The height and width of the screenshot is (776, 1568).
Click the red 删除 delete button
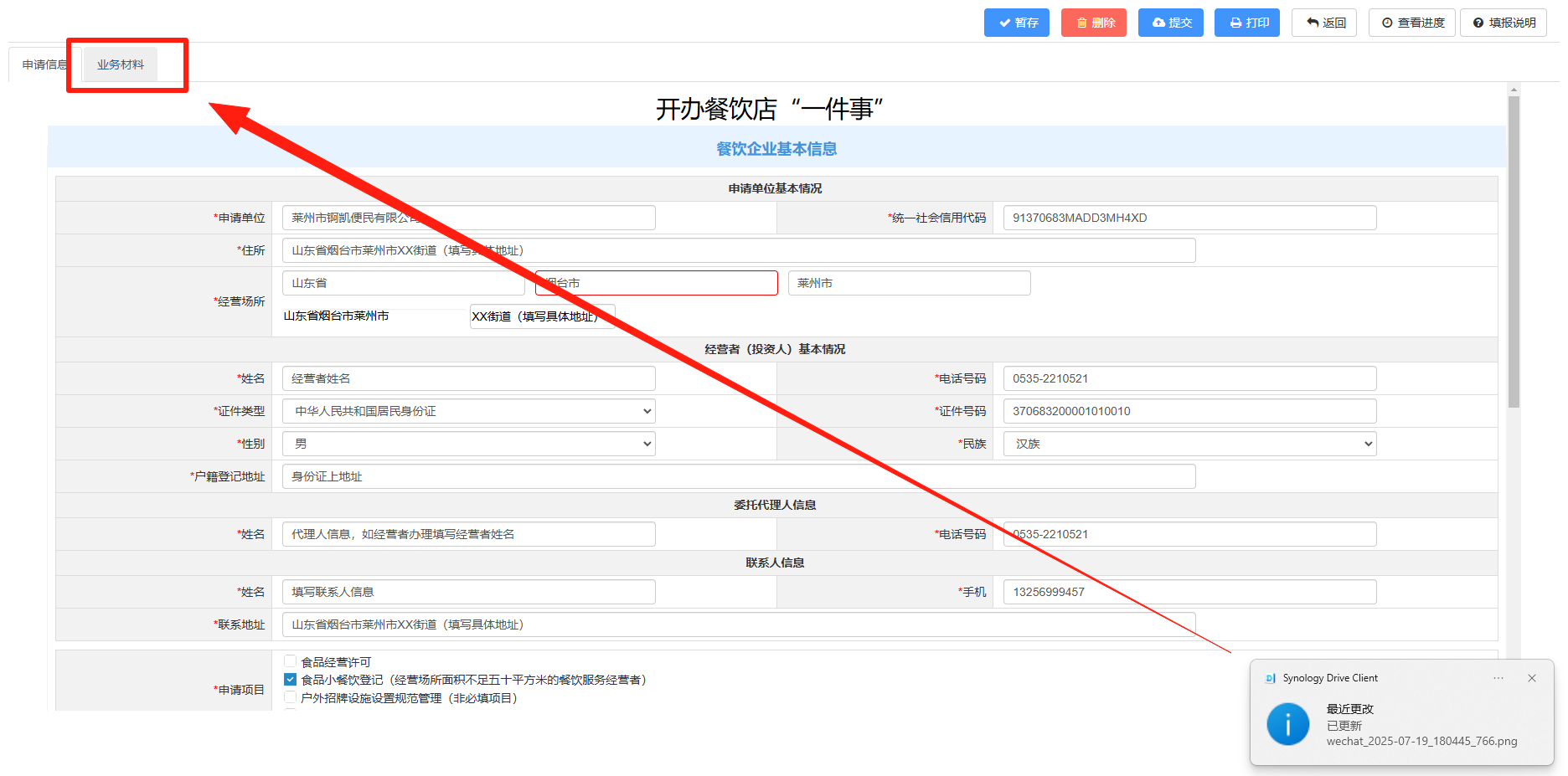pyautogui.click(x=1093, y=23)
